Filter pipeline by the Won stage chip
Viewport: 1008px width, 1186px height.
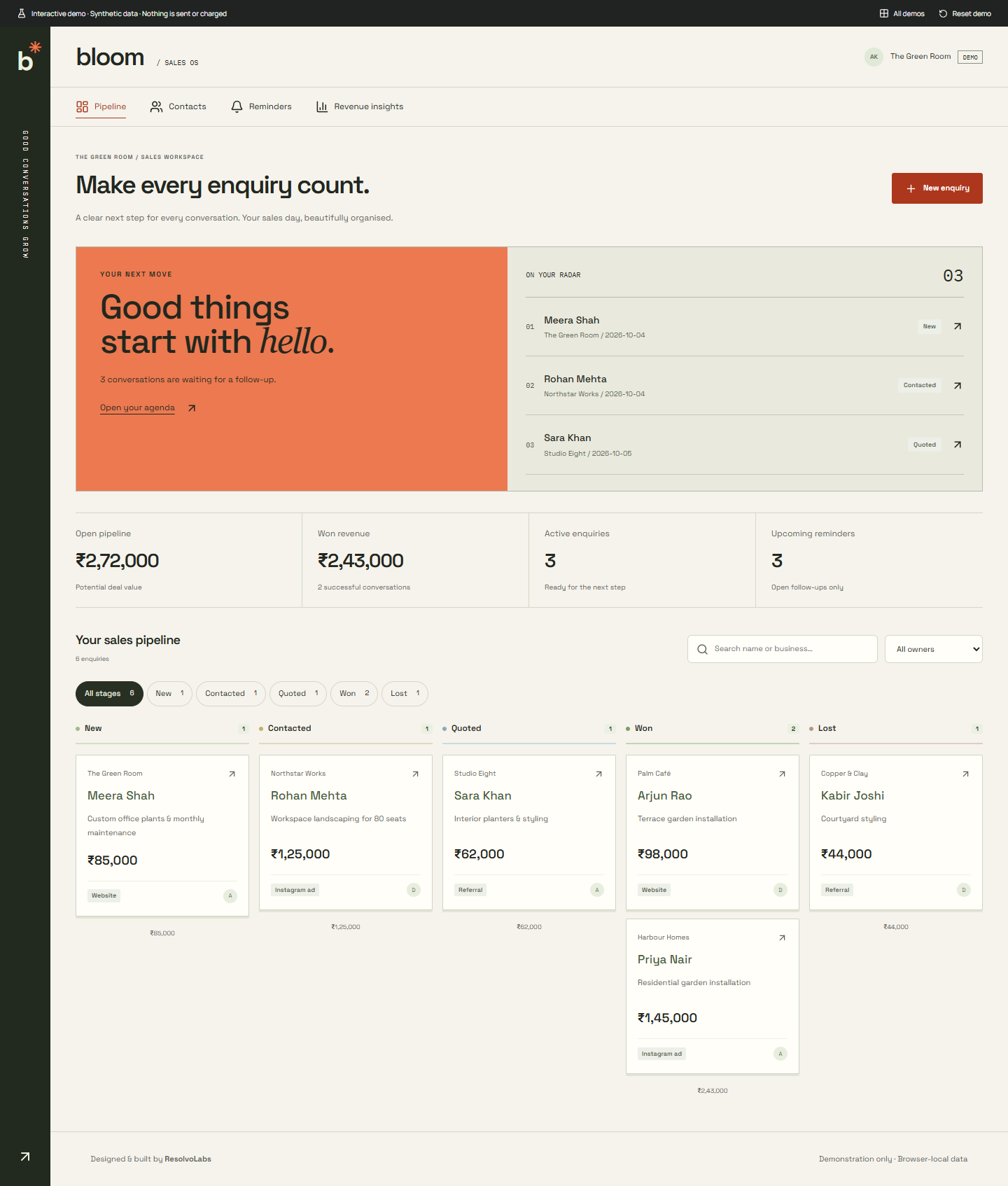tap(354, 694)
